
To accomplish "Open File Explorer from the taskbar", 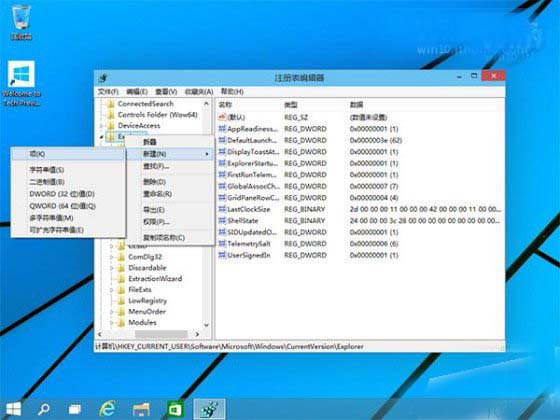I will [x=141, y=409].
